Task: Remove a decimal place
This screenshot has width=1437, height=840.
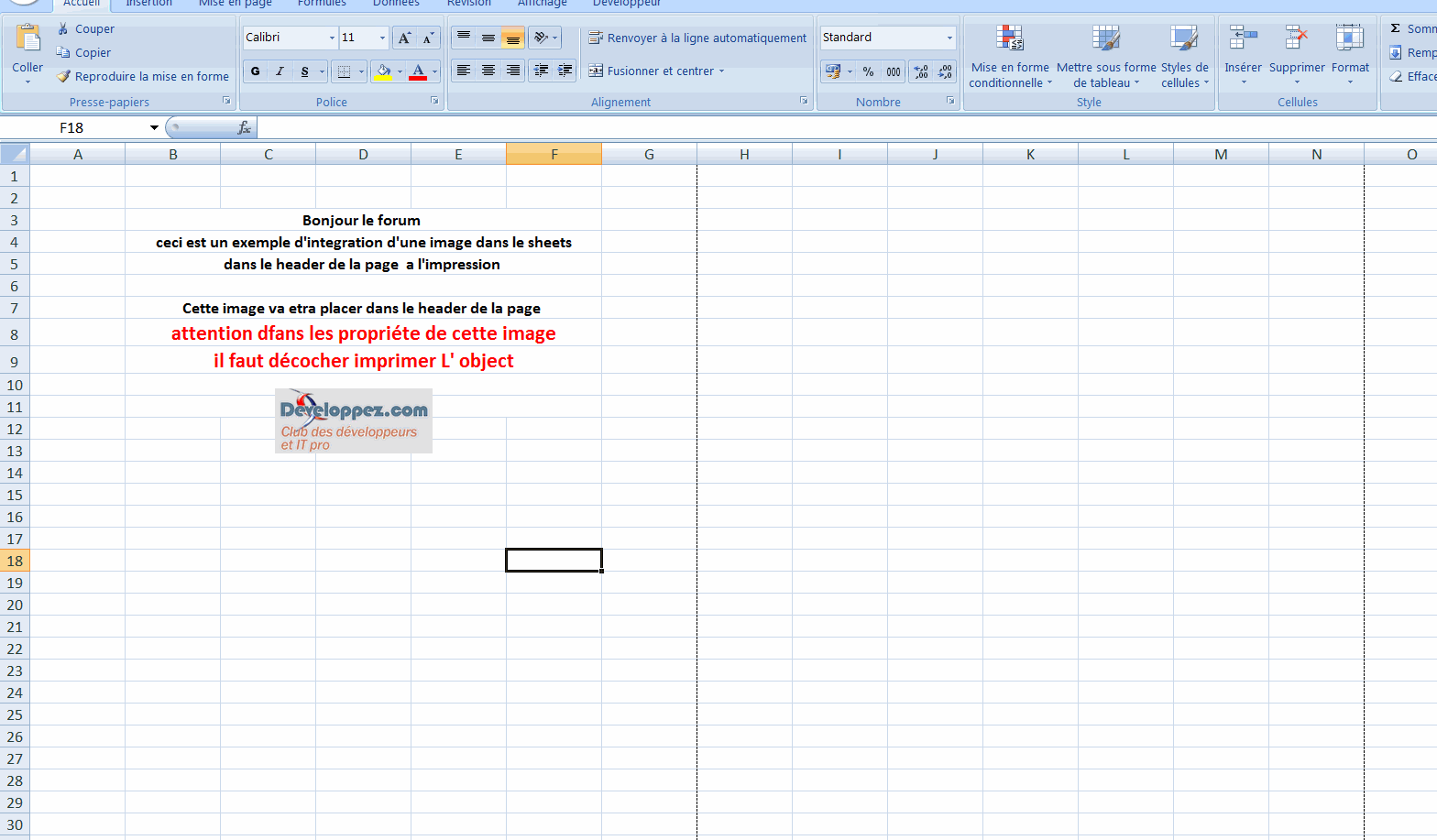Action: pyautogui.click(x=946, y=71)
